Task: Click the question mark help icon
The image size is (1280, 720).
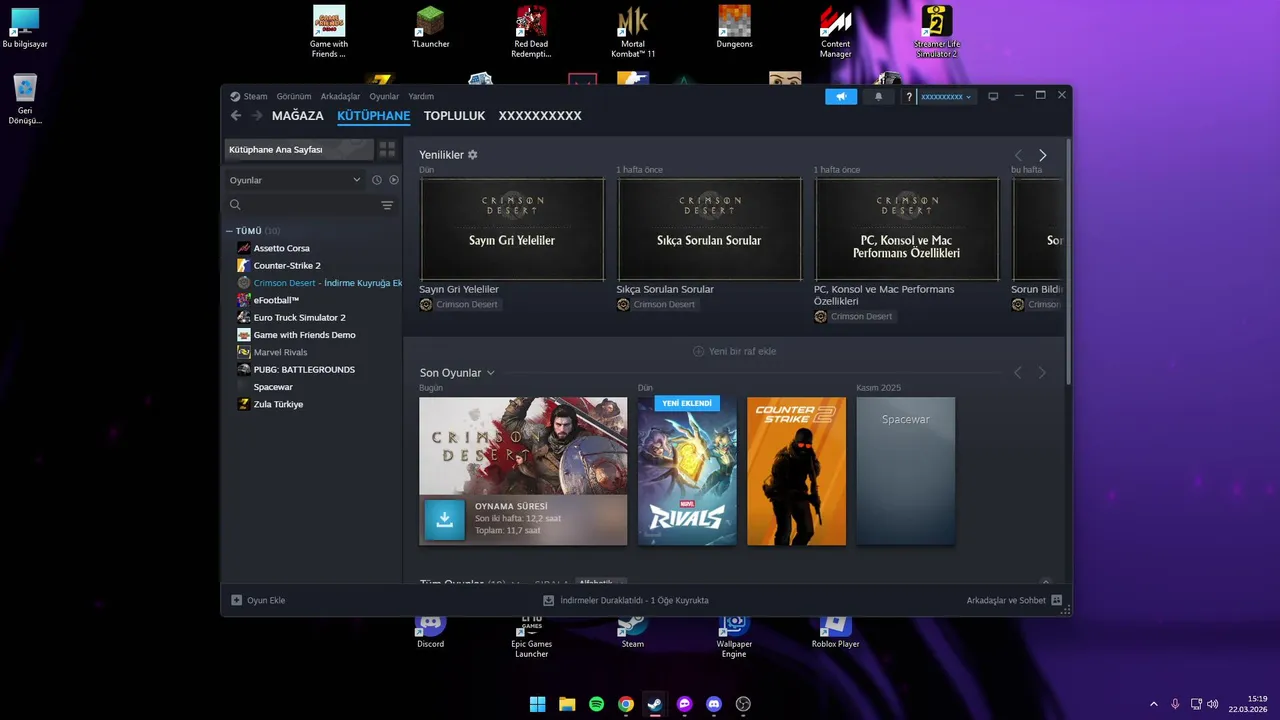Action: click(909, 97)
